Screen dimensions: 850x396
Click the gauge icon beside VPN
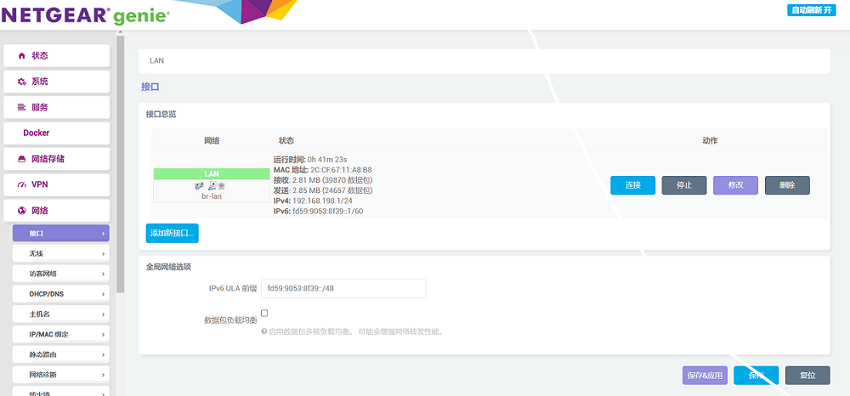click(22, 185)
